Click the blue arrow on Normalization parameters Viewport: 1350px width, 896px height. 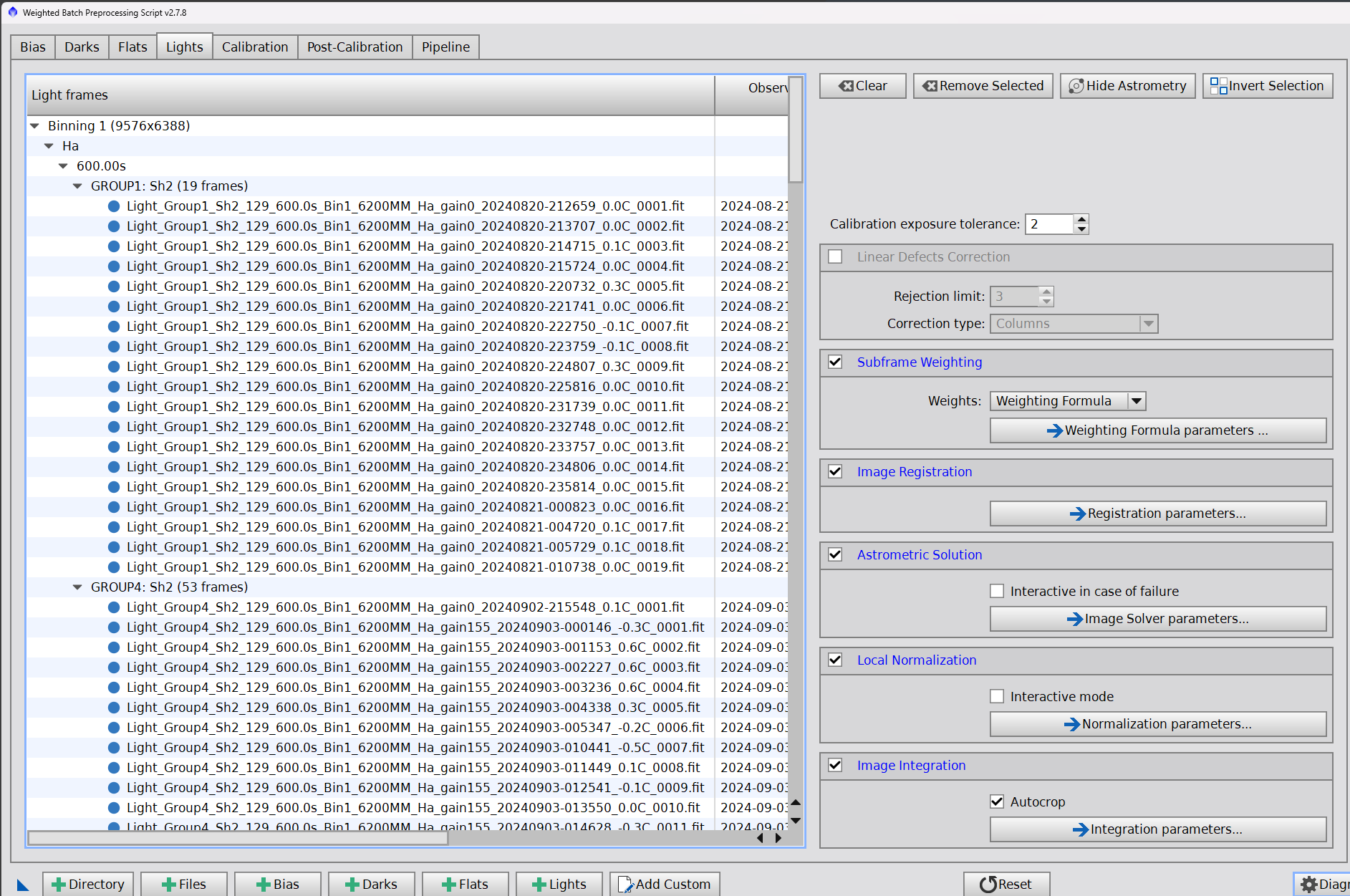coord(1072,724)
